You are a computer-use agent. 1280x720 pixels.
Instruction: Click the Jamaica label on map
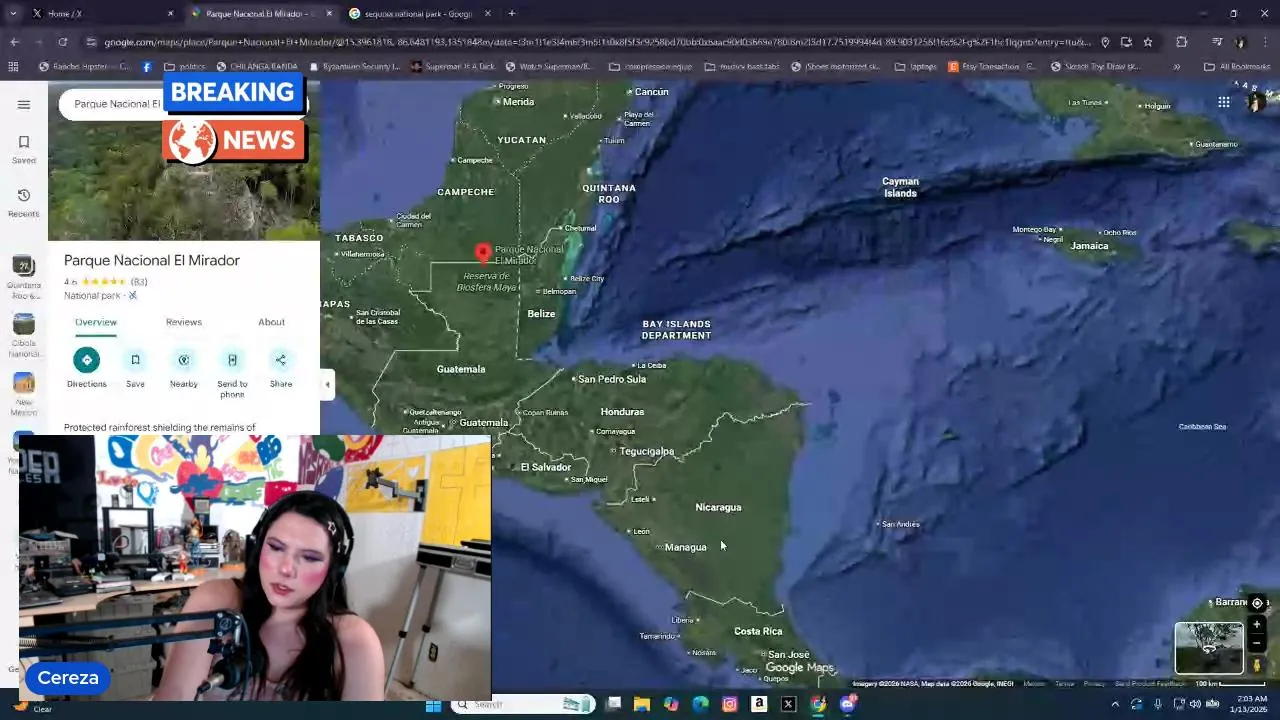1089,246
